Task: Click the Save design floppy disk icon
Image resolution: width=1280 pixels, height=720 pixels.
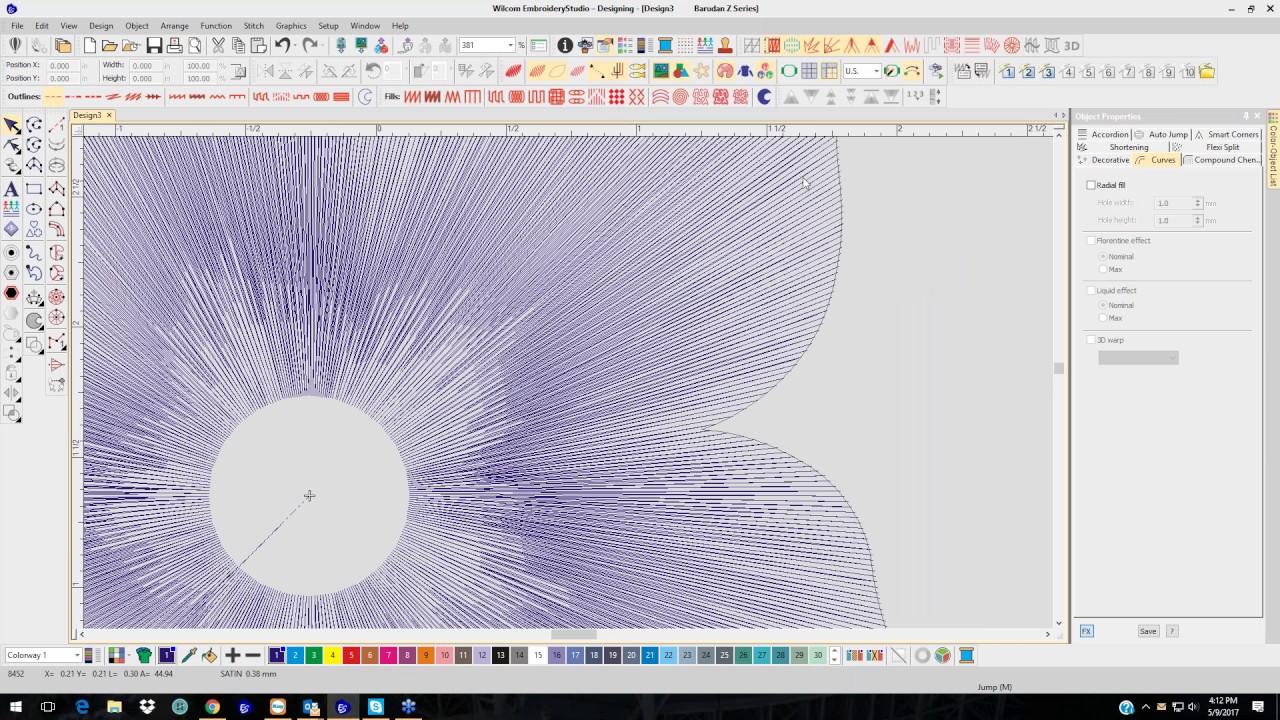Action: coord(154,45)
